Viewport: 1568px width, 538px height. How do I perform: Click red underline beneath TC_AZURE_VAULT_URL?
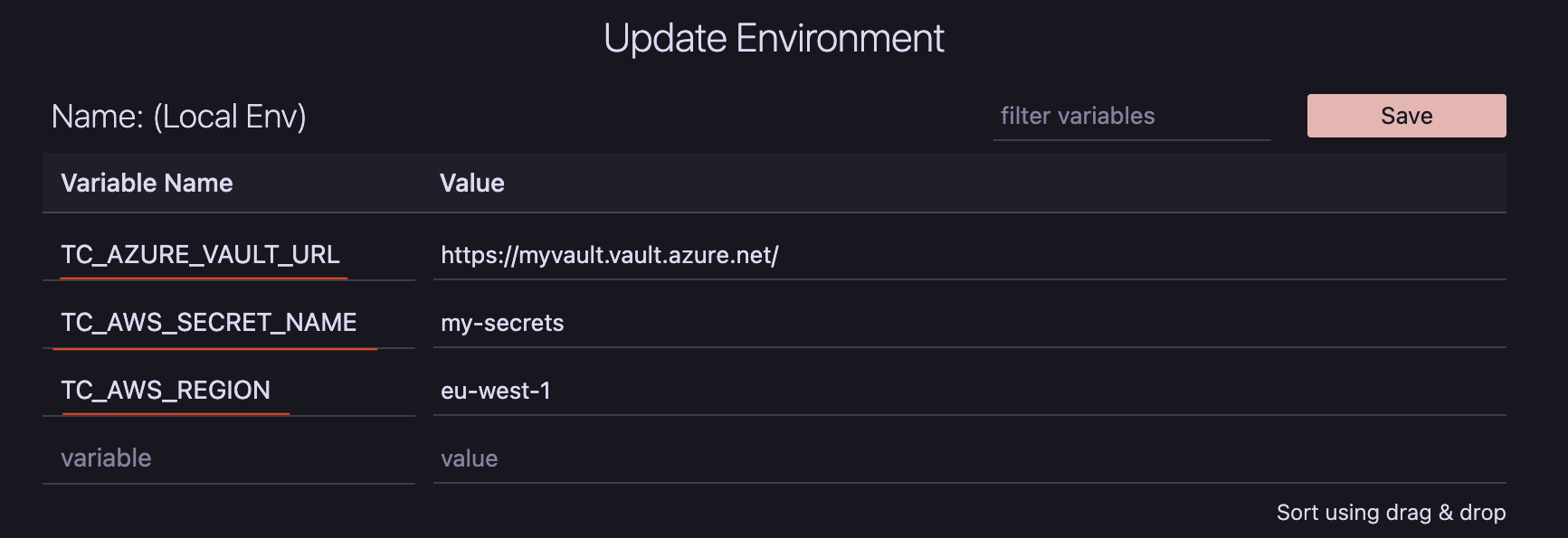point(204,278)
